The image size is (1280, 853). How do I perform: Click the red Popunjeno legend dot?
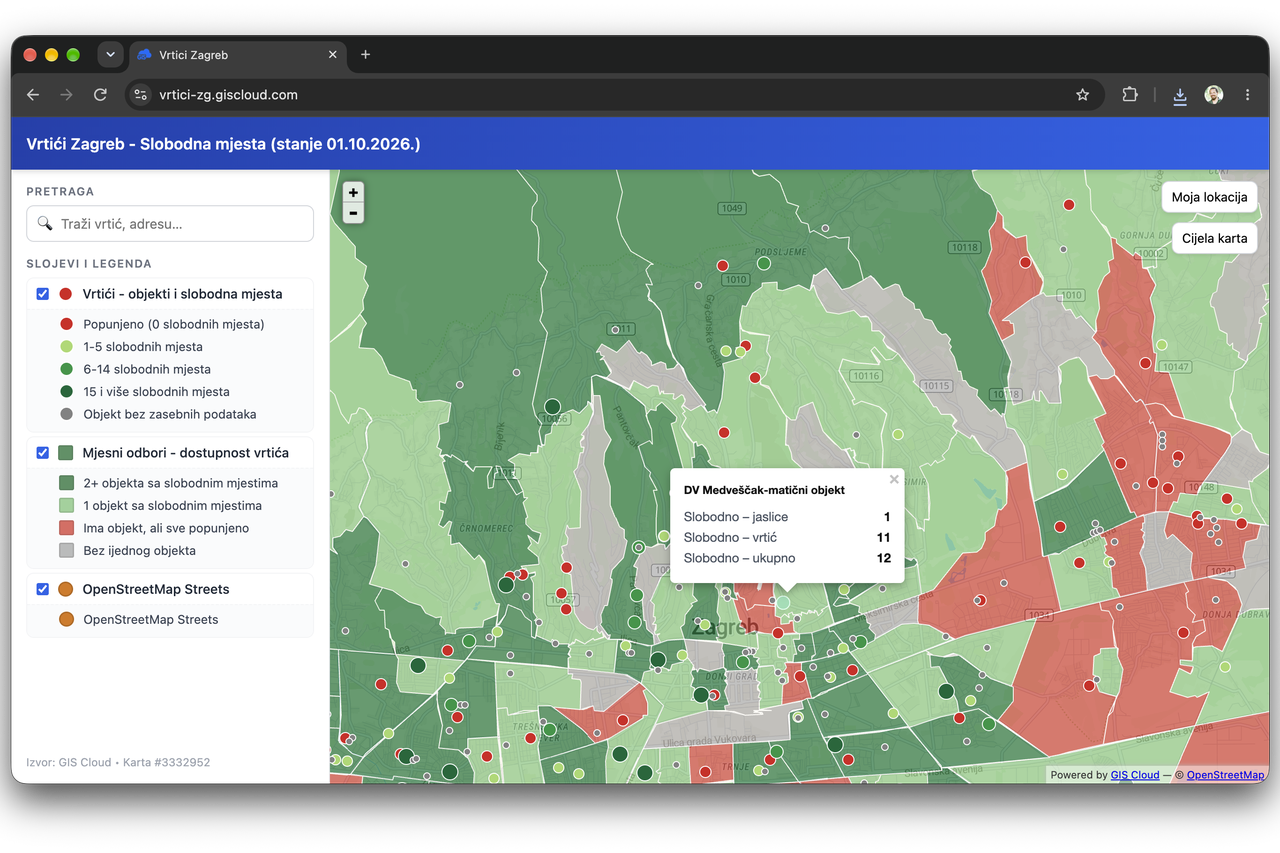(67, 324)
